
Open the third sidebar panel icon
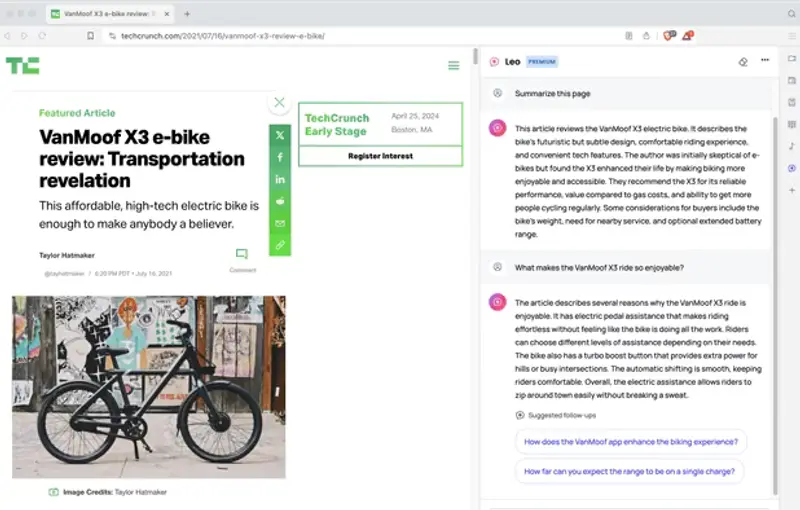click(x=791, y=102)
